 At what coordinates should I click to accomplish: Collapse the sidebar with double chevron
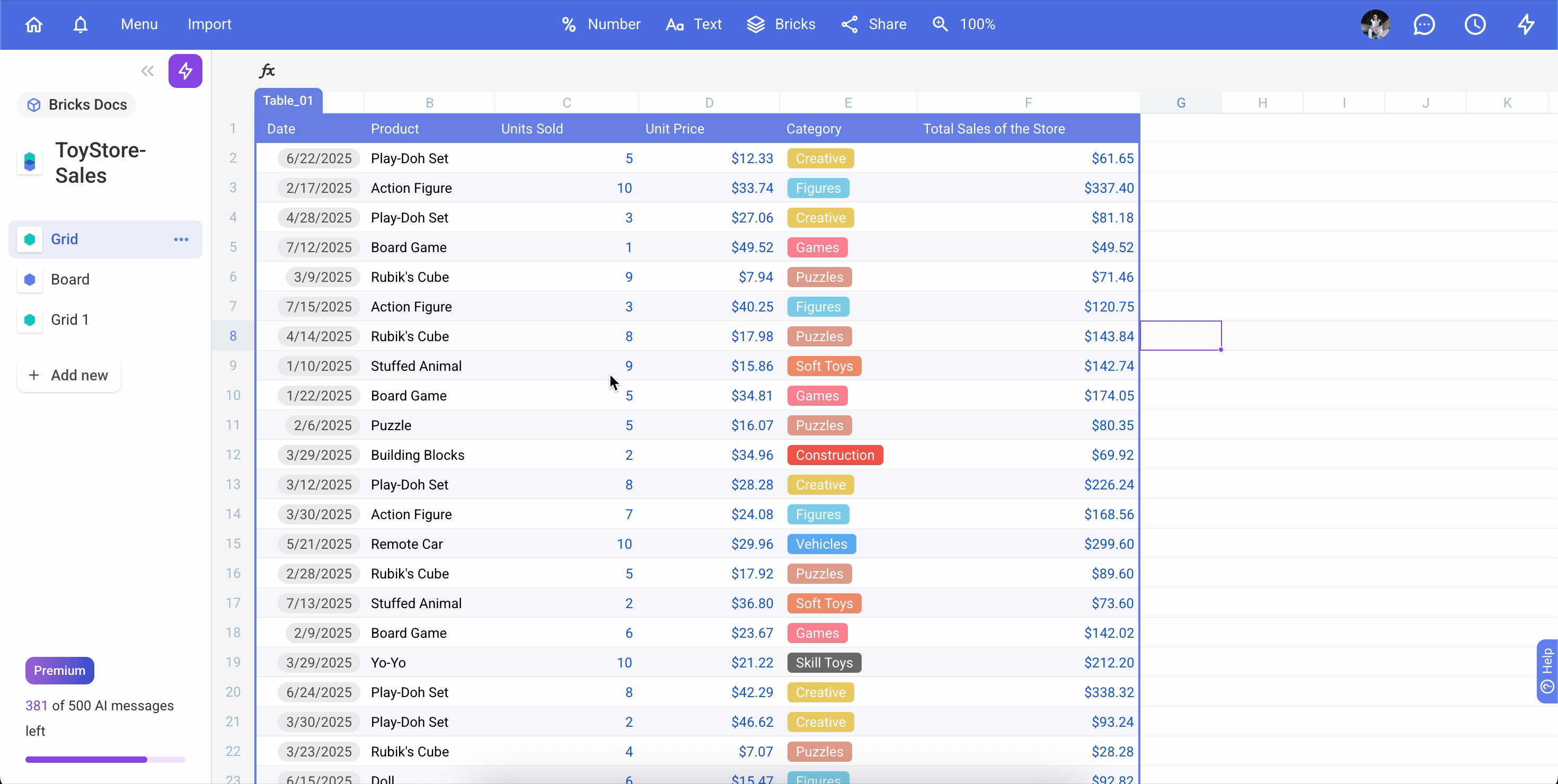[147, 71]
